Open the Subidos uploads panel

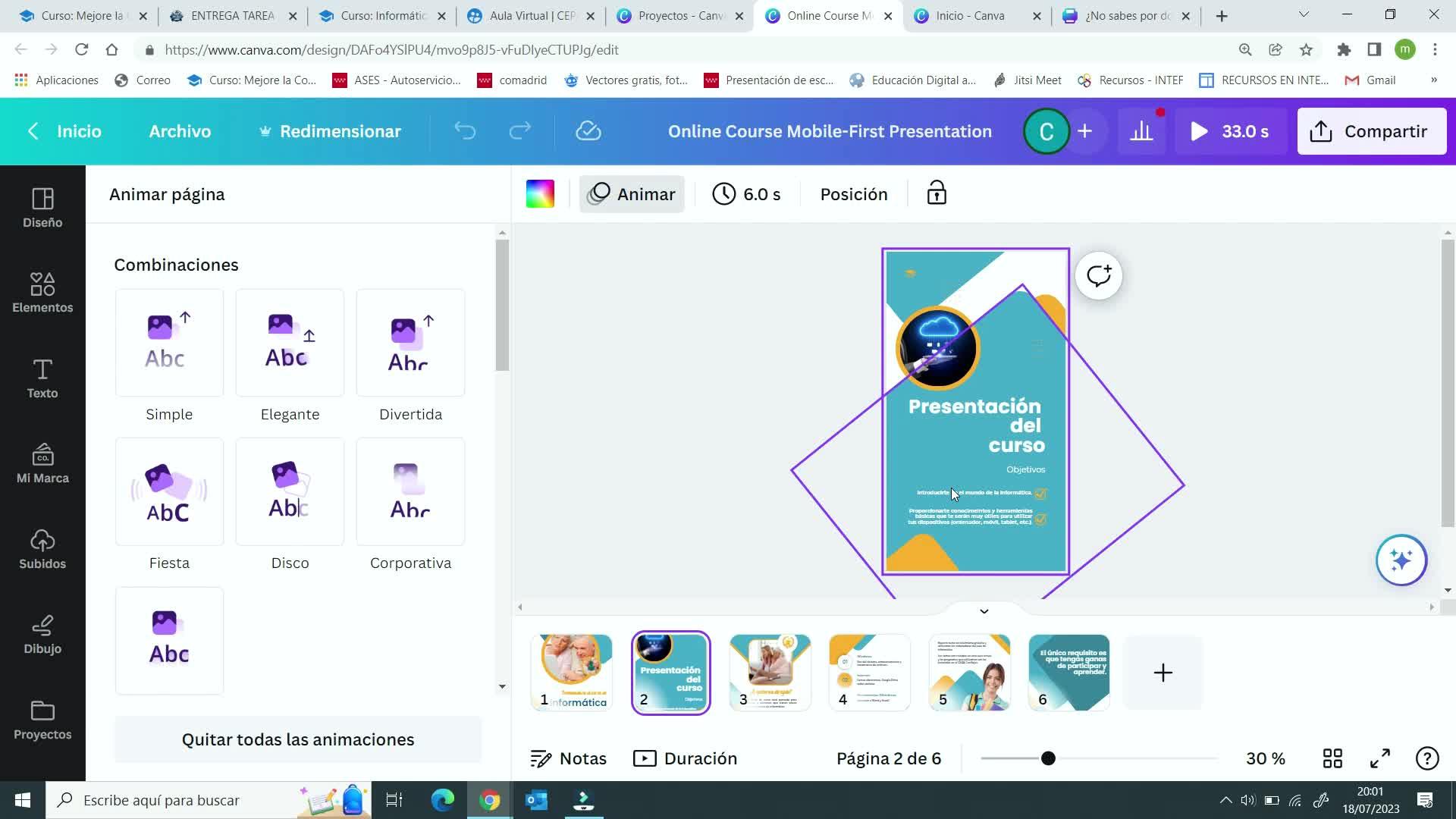pos(42,549)
